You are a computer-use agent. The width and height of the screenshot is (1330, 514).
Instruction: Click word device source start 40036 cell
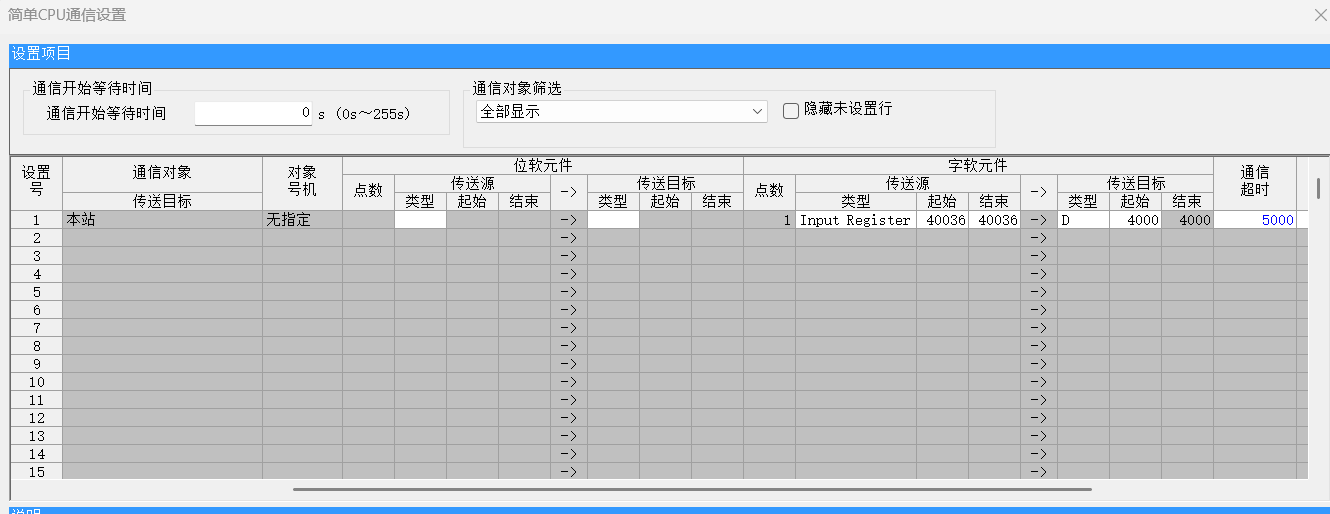[x=942, y=220]
